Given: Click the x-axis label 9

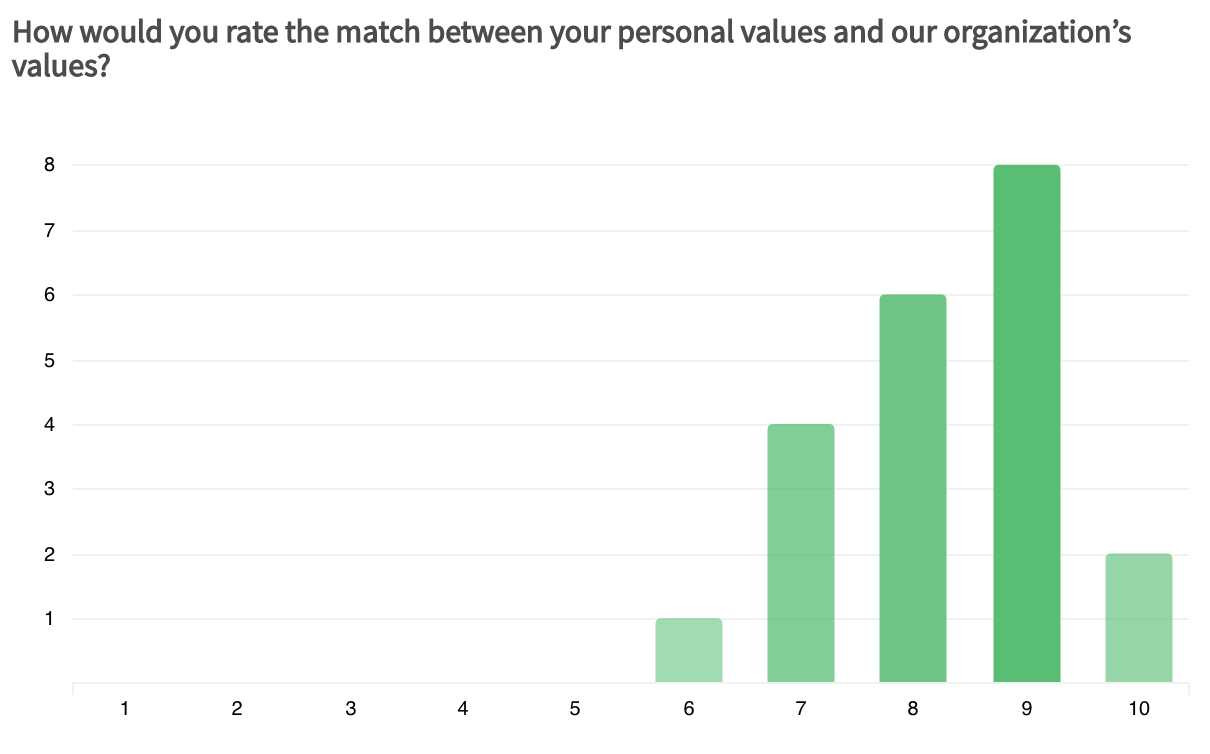Looking at the screenshot, I should (1026, 709).
